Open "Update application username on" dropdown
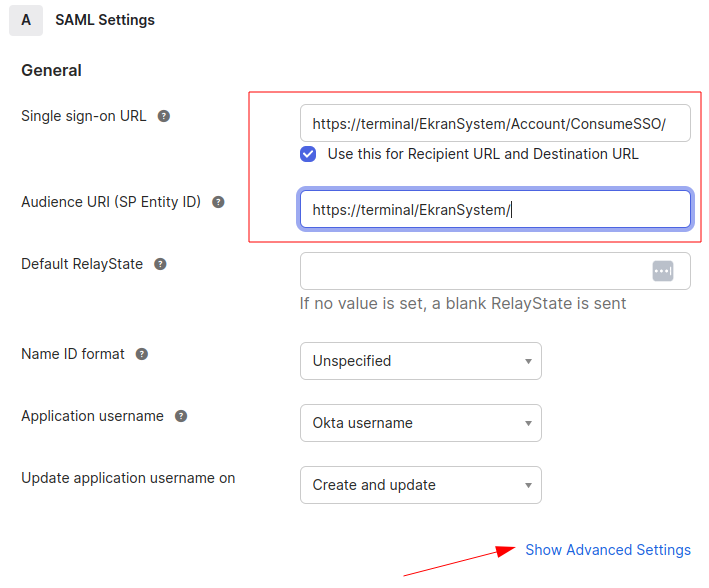709x588 pixels. pyautogui.click(x=420, y=485)
